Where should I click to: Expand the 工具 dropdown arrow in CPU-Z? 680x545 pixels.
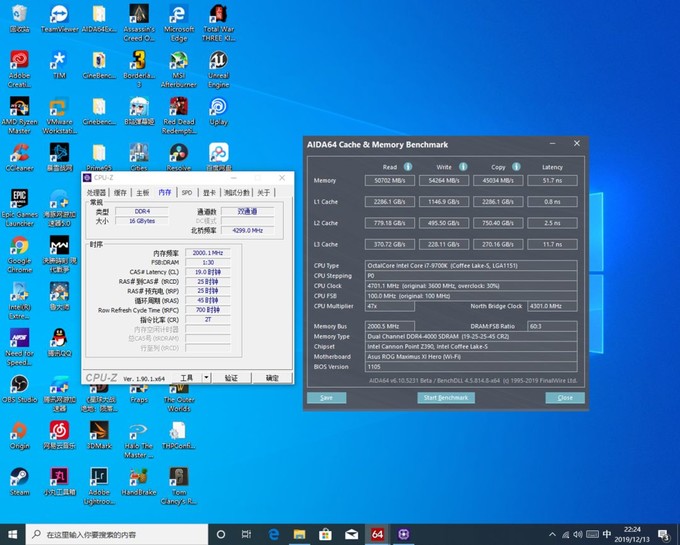206,378
